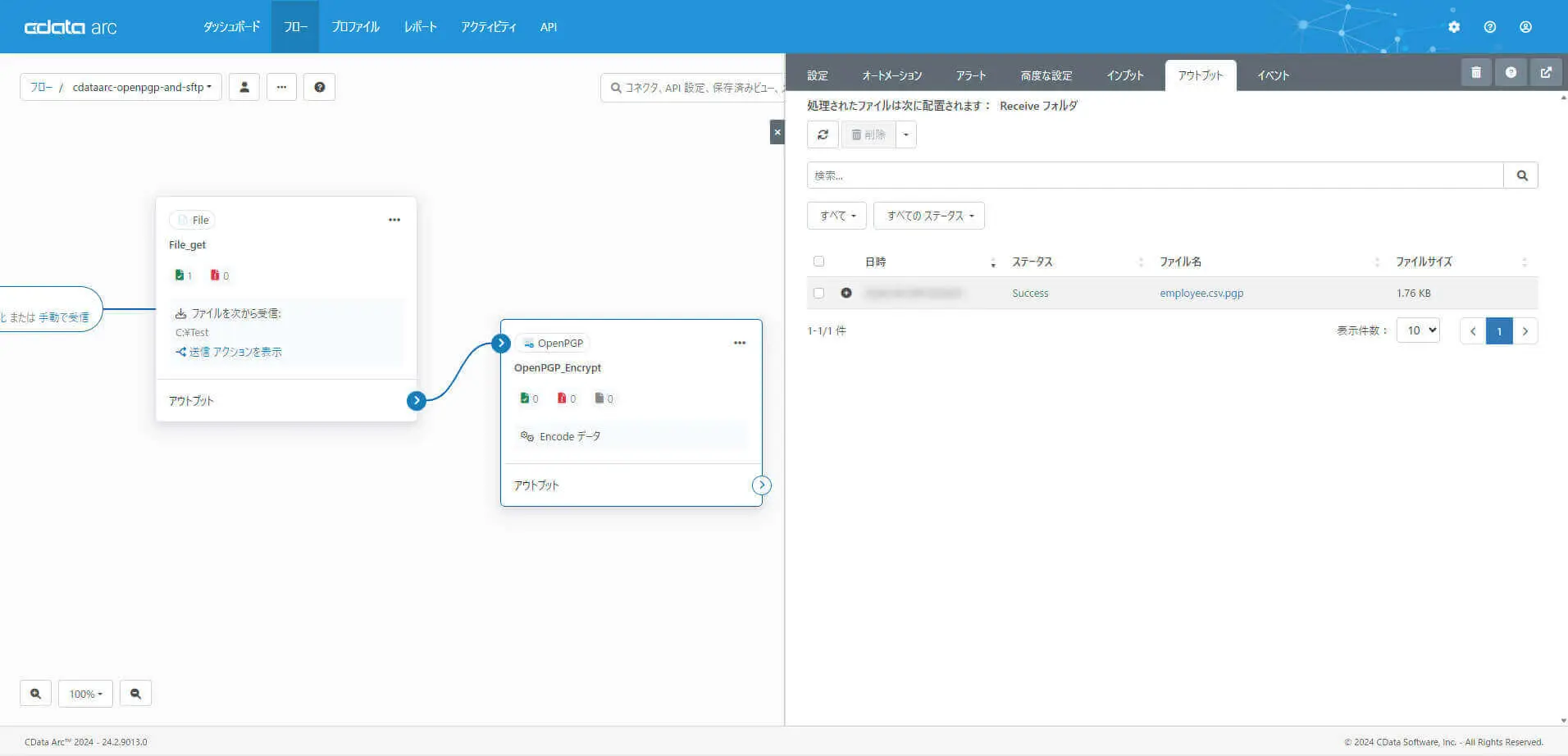Open File_get connector options menu
Screen dimensions: 1568x756
coord(394,220)
